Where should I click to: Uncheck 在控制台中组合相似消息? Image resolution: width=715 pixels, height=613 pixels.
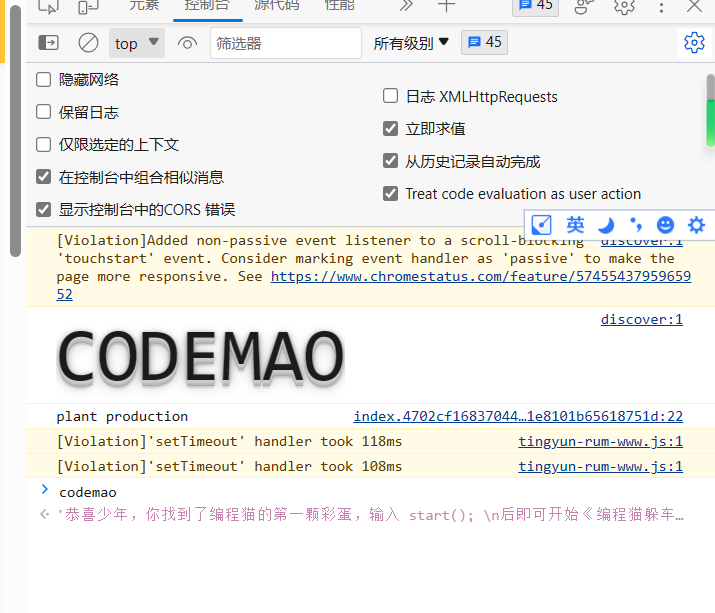pyautogui.click(x=43, y=177)
